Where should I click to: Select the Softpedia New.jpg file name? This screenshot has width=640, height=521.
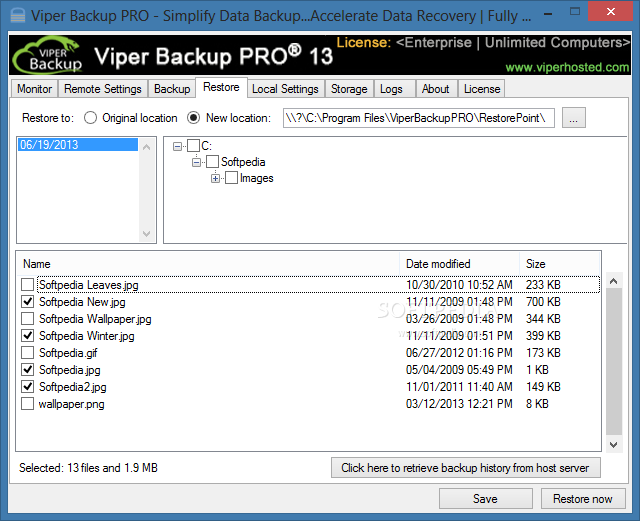[82, 302]
